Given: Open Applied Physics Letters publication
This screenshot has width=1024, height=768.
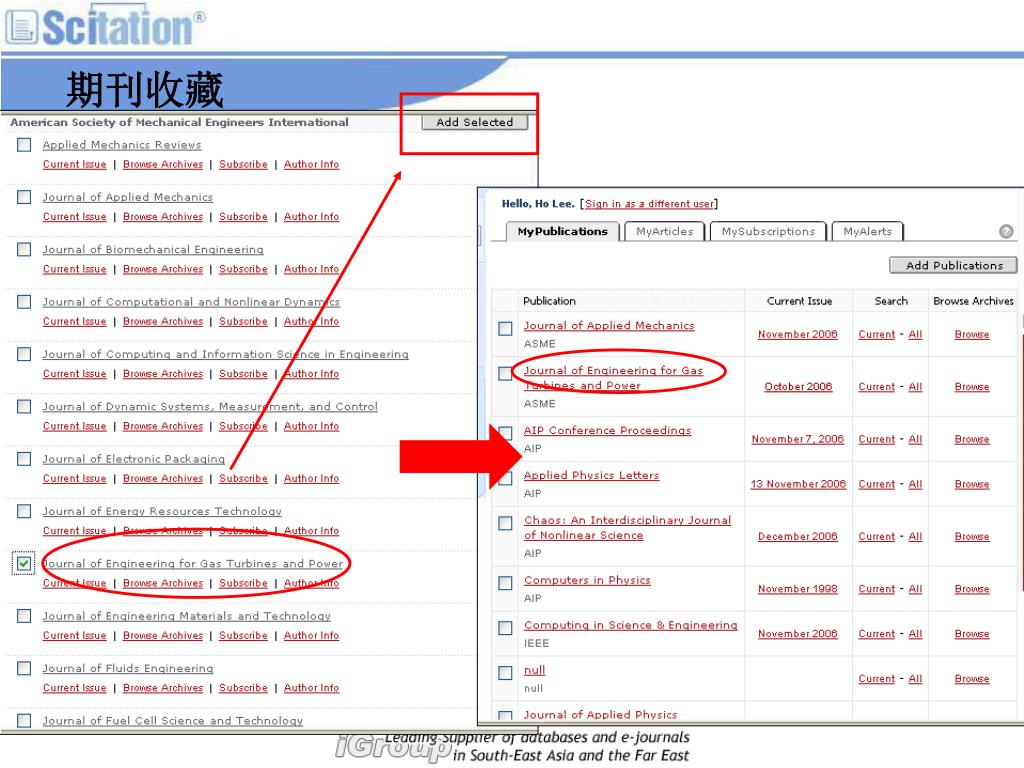Looking at the screenshot, I should (591, 475).
